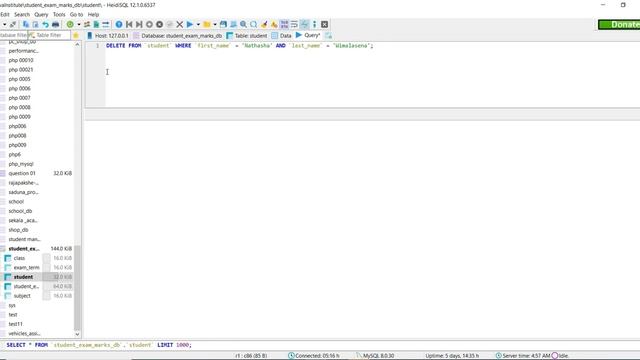Screen dimensions: 640x360
Task: Select the shop_db database
Action: (x=18, y=230)
